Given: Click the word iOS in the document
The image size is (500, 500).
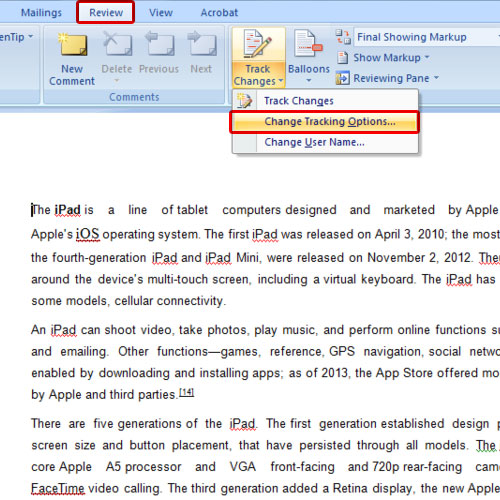Looking at the screenshot, I should point(88,234).
